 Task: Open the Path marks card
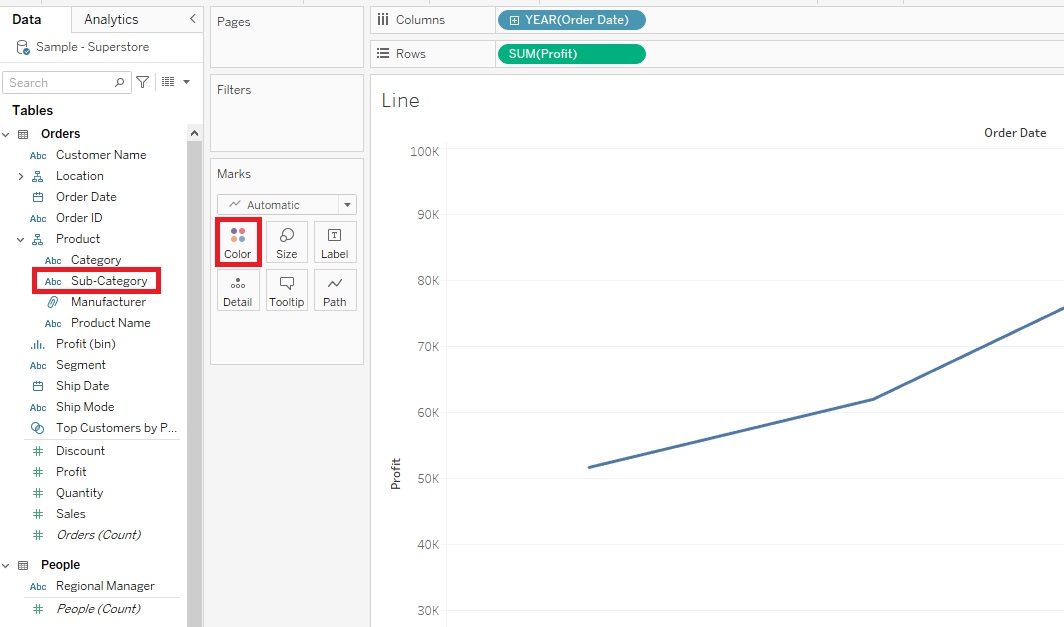(335, 290)
